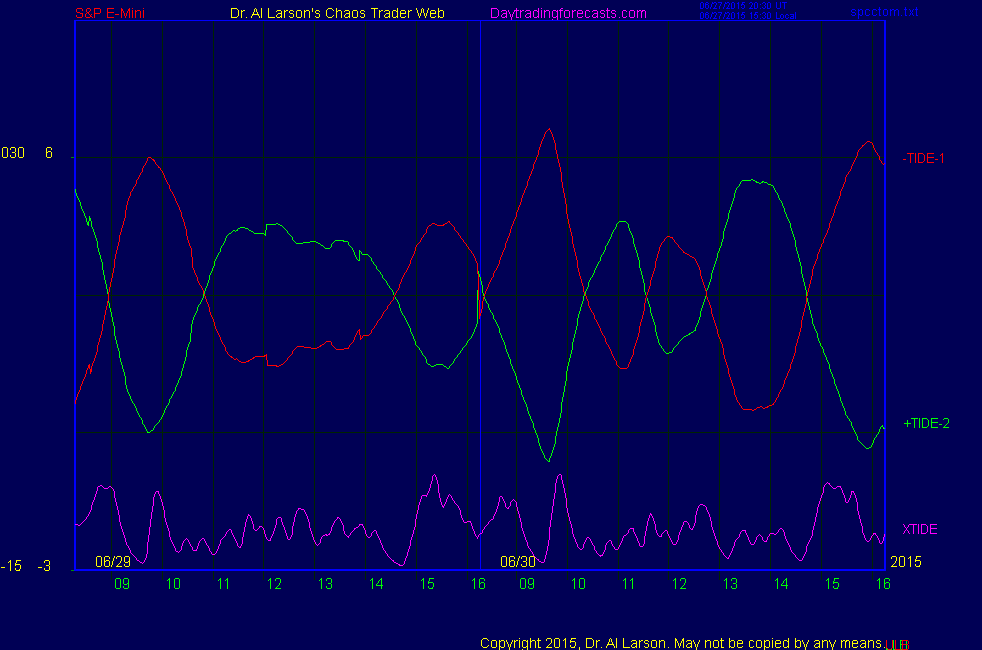Click the UT timestamp in the header
This screenshot has height=650, width=982.
pos(744,6)
